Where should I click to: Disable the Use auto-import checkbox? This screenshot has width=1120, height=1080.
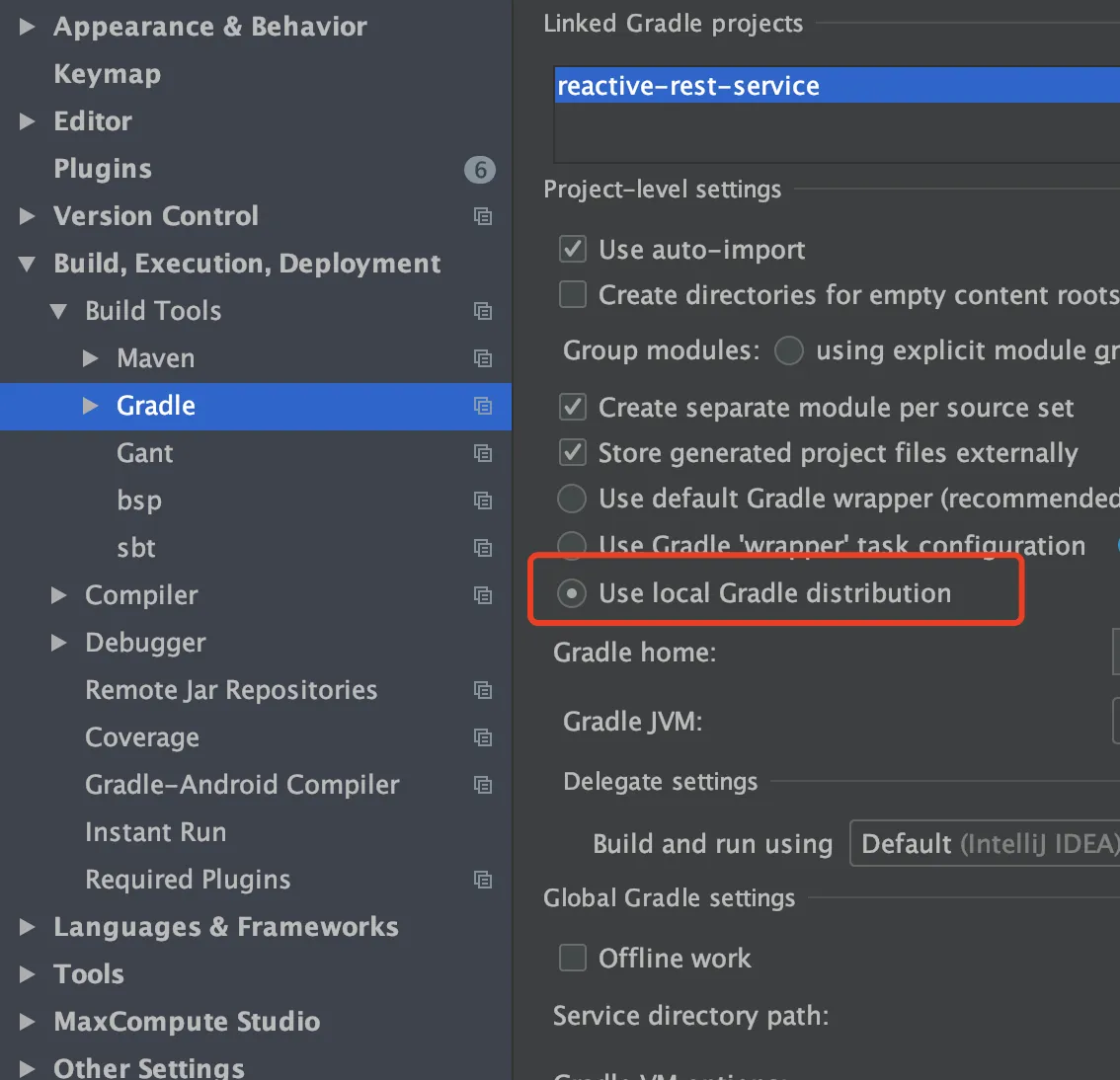[573, 249]
